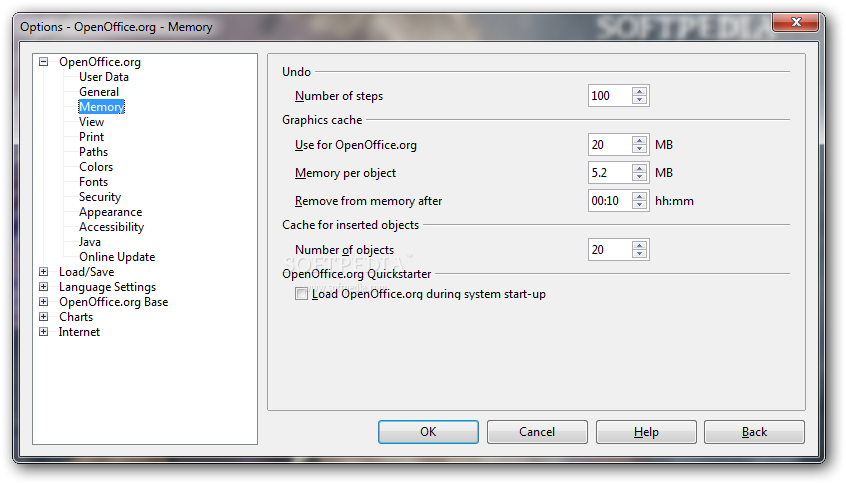This screenshot has height=484, width=846.
Task: Decrease Remove from memory after time
Action: (639, 206)
